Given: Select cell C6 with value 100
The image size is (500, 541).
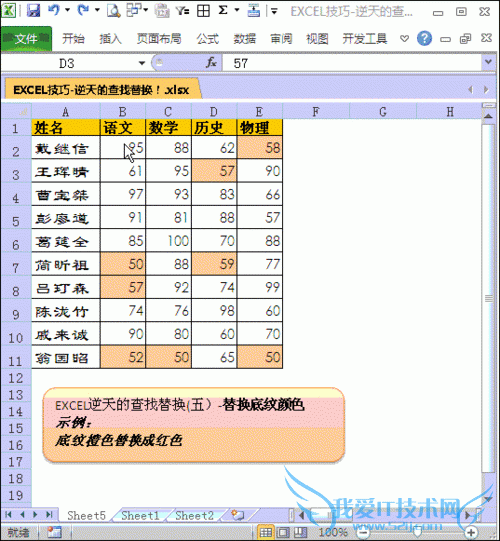Looking at the screenshot, I should pos(168,240).
